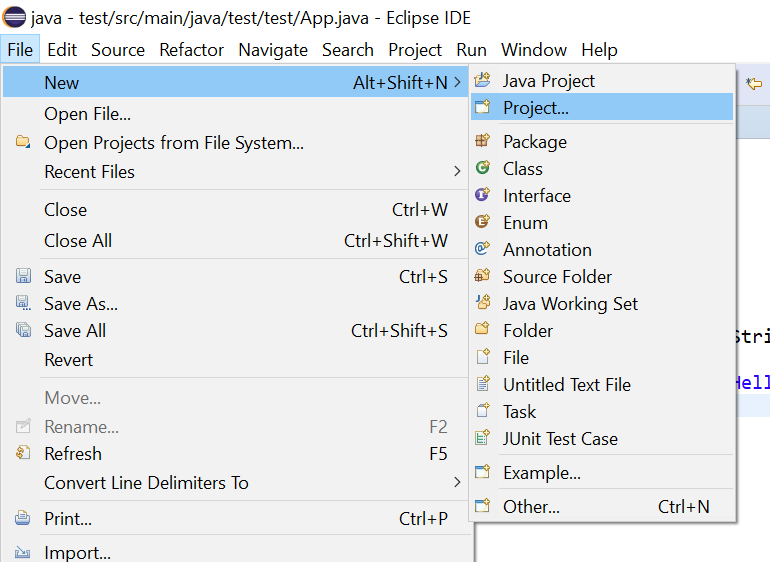770x562 pixels.
Task: Click the Task icon in submenu
Action: pos(483,410)
